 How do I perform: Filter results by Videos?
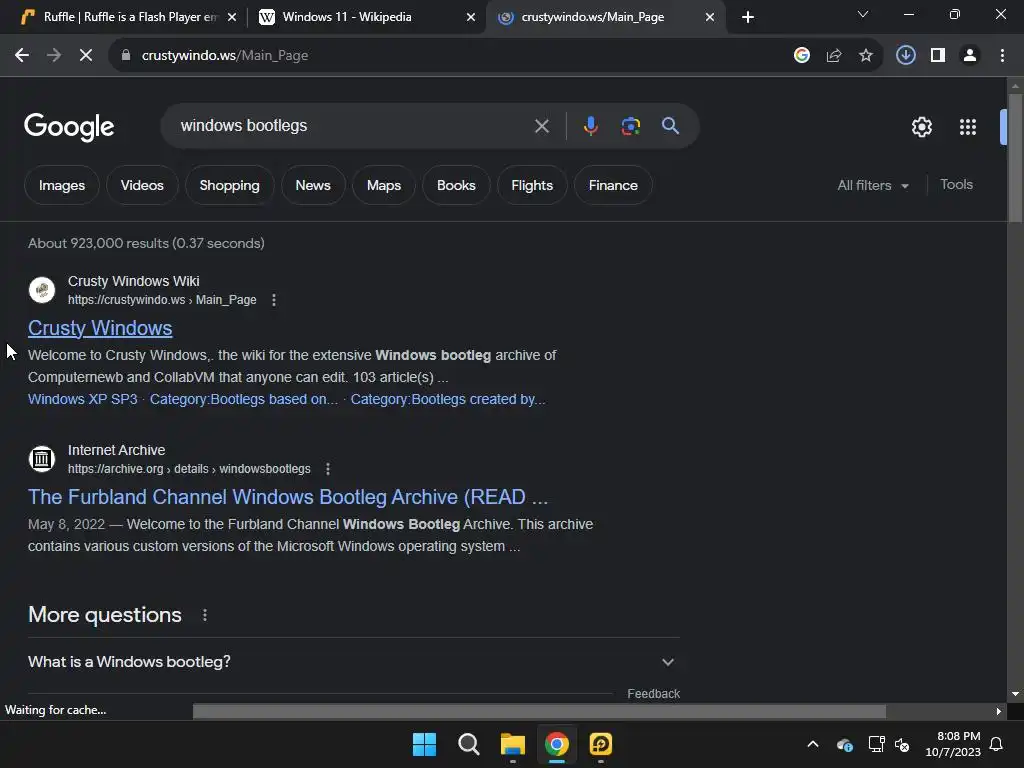(x=142, y=185)
